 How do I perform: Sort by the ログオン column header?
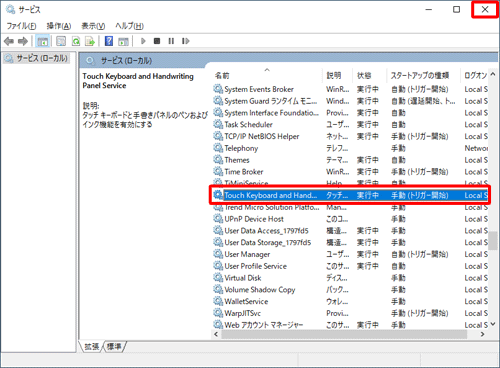coord(475,76)
